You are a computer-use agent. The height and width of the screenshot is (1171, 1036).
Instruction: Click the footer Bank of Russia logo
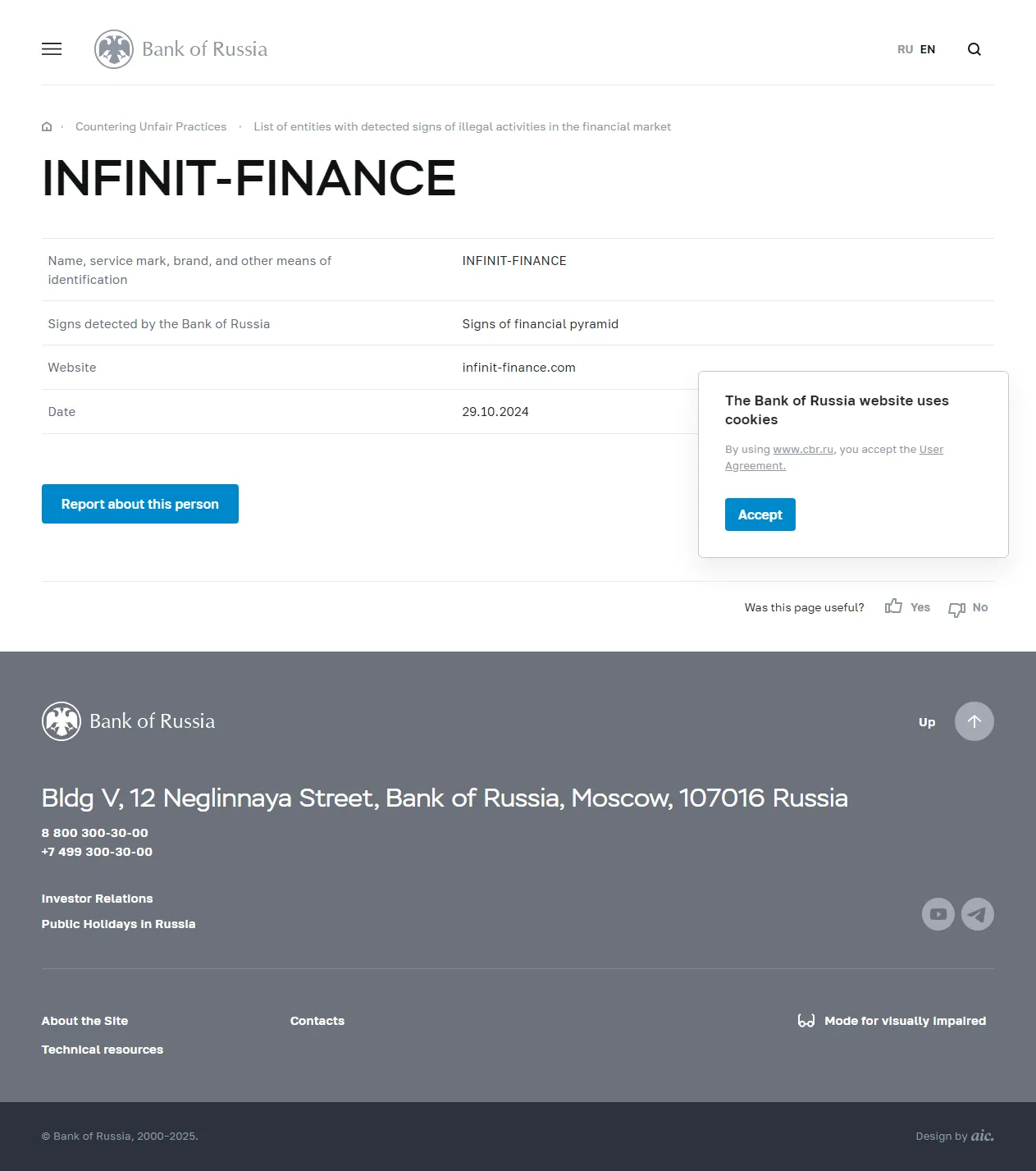click(129, 721)
